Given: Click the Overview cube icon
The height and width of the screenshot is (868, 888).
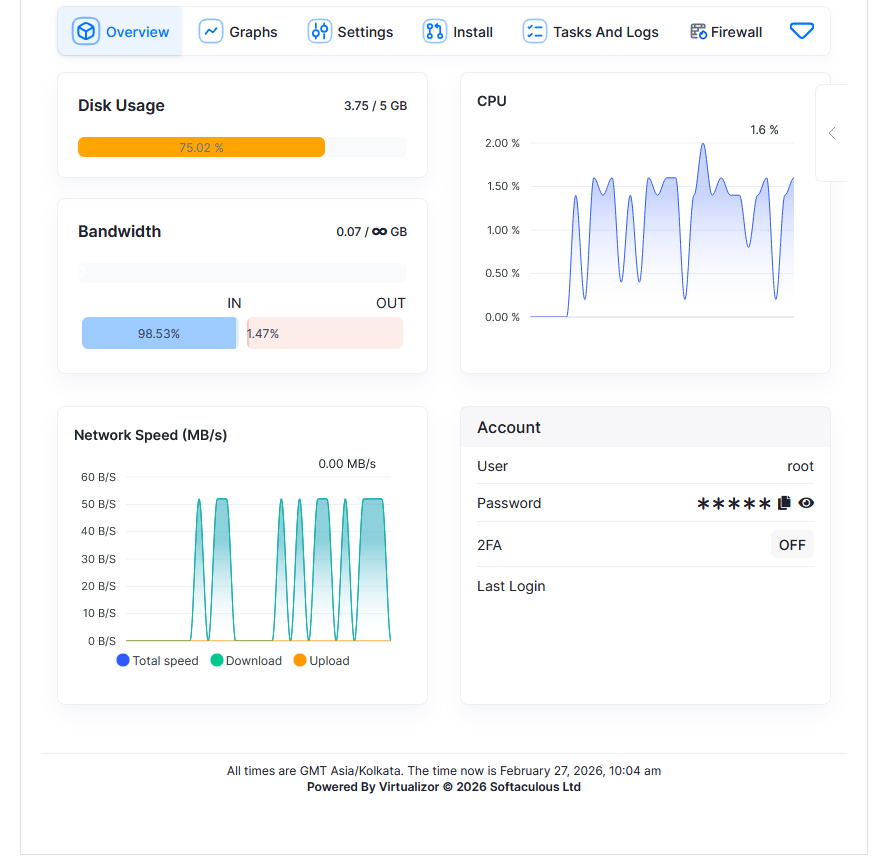Looking at the screenshot, I should tap(87, 32).
